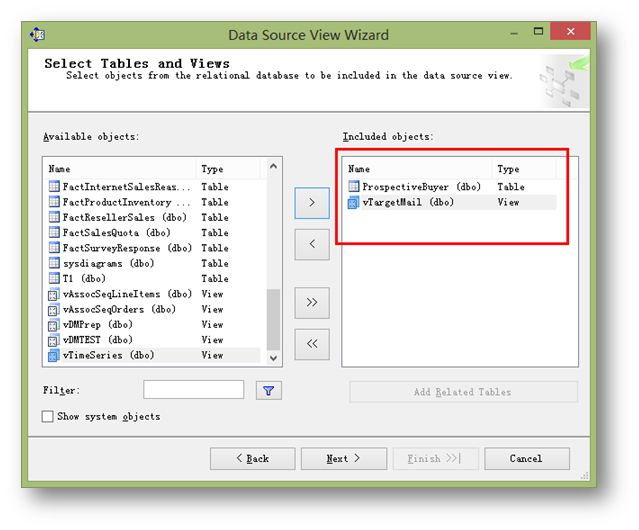Viewport: 639px width, 530px height.
Task: Select FactInternetSalesReas... row text
Action: [x=127, y=187]
